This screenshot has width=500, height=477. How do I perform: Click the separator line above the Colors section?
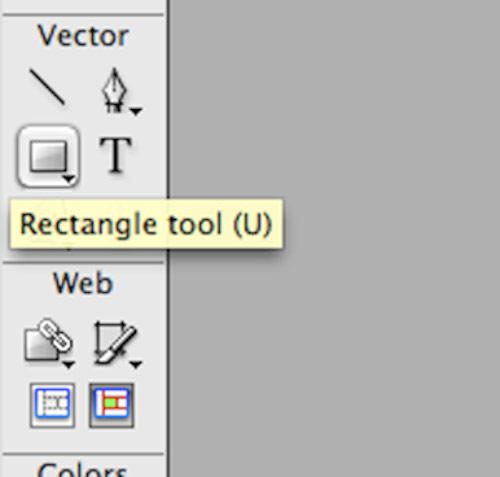(x=83, y=454)
